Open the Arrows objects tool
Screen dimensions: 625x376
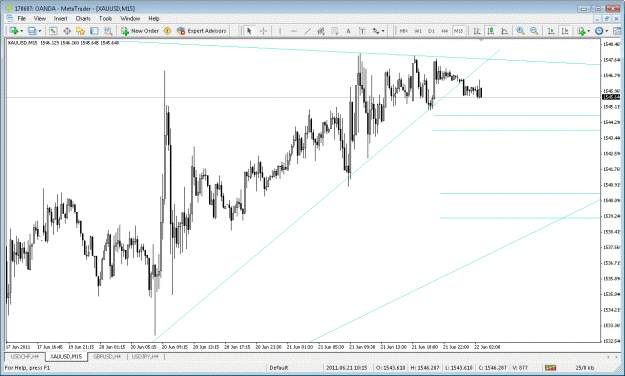coord(375,31)
